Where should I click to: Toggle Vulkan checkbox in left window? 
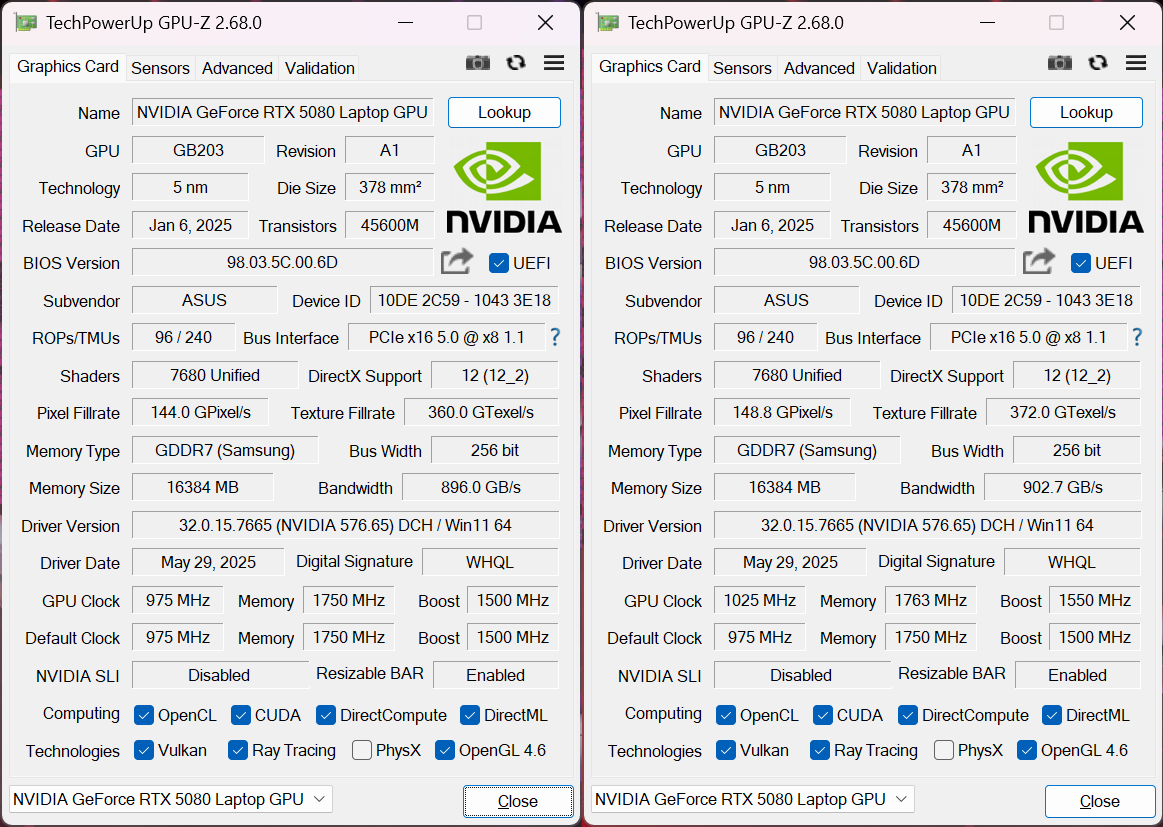(144, 750)
